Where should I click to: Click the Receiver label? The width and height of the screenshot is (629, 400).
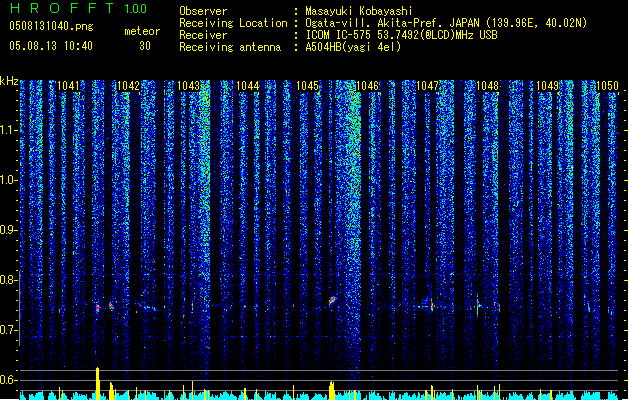203,35
